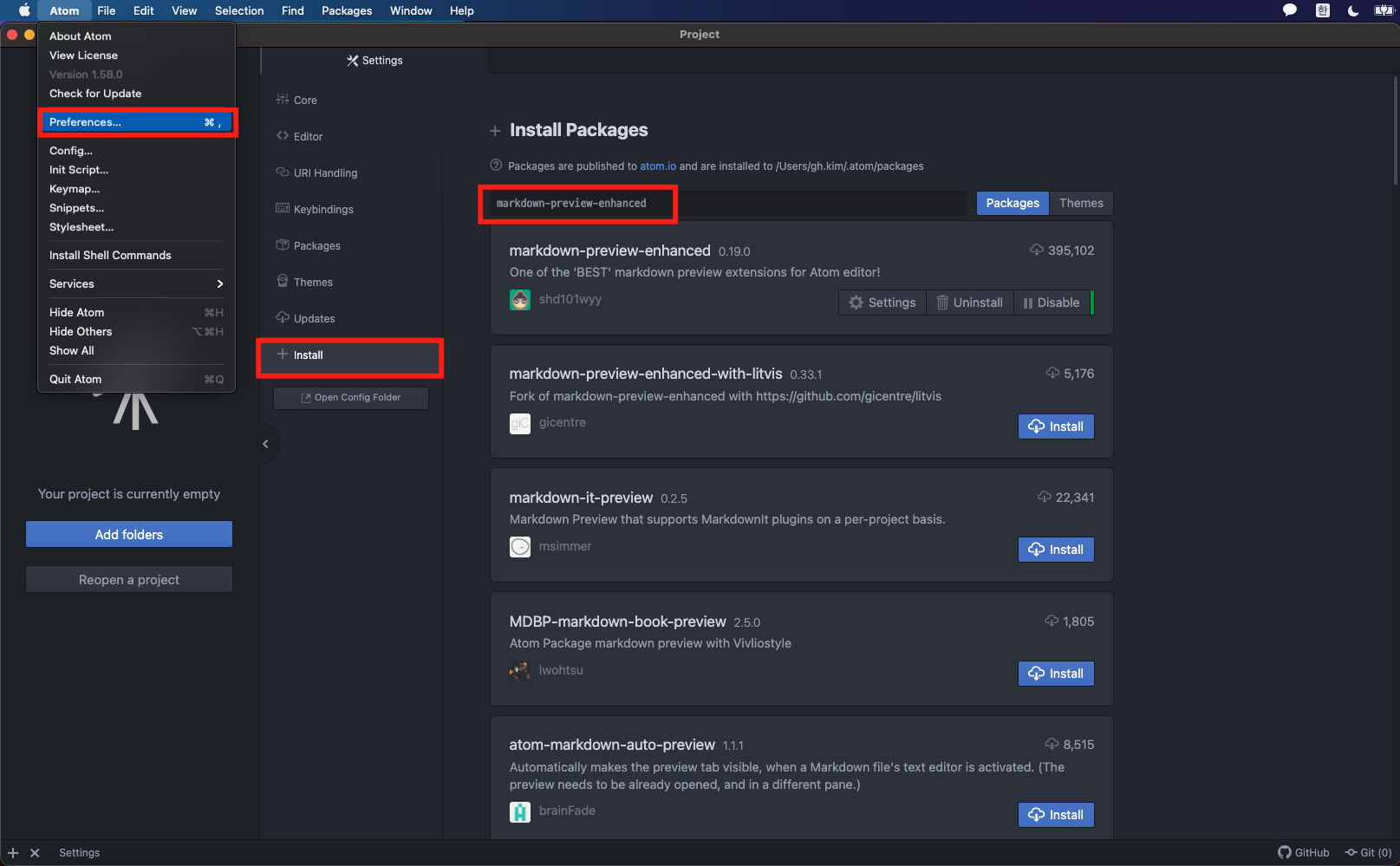Open the Selection menu
Viewport: 1400px width, 866px height.
pyautogui.click(x=239, y=10)
